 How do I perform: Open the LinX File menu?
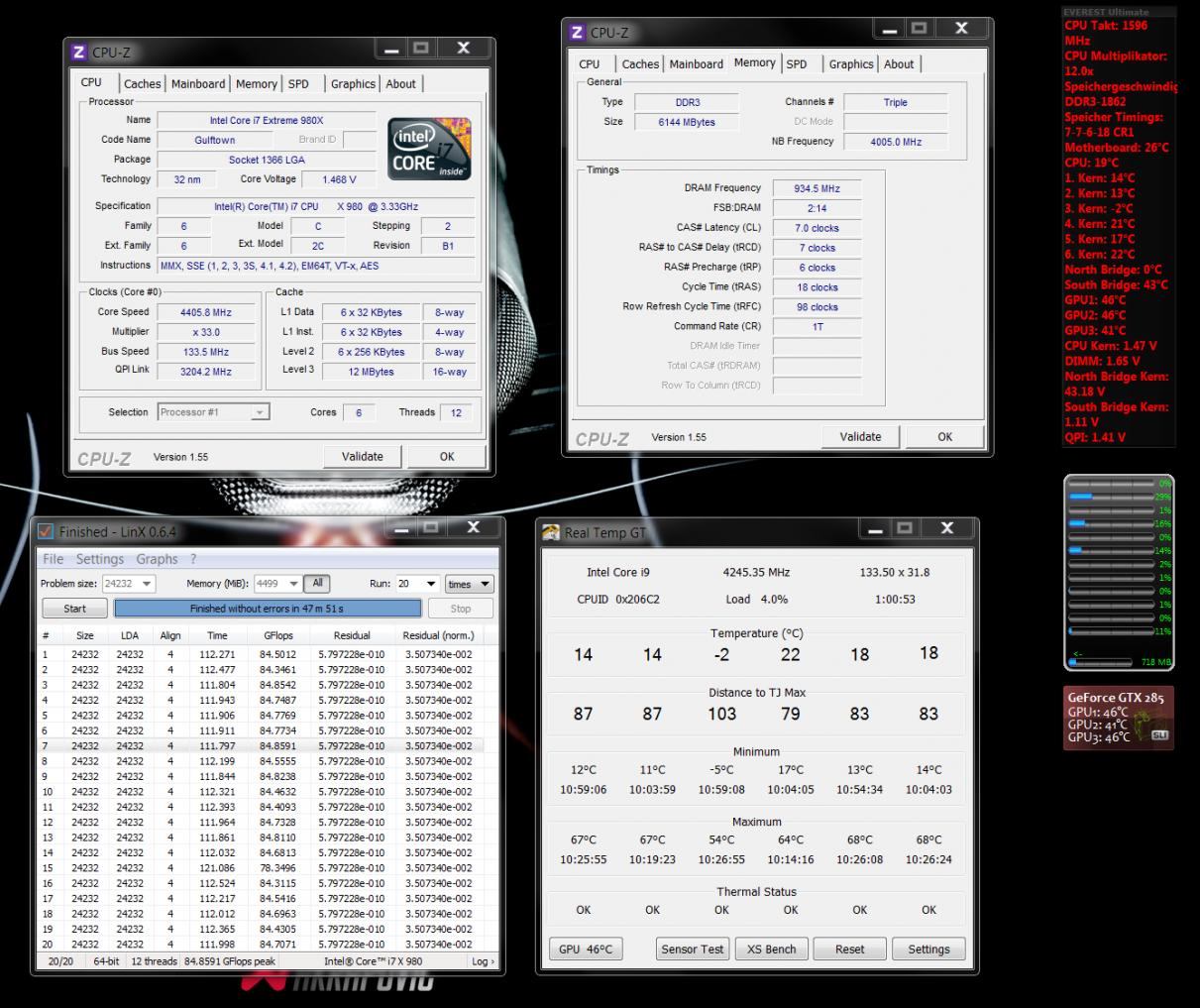53,559
